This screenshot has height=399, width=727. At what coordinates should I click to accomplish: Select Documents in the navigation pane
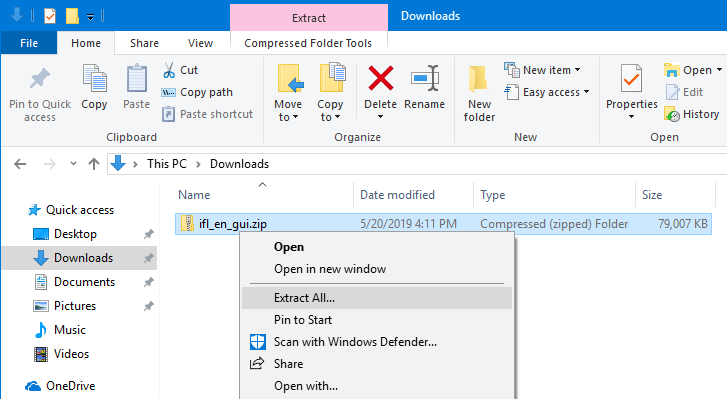(84, 282)
